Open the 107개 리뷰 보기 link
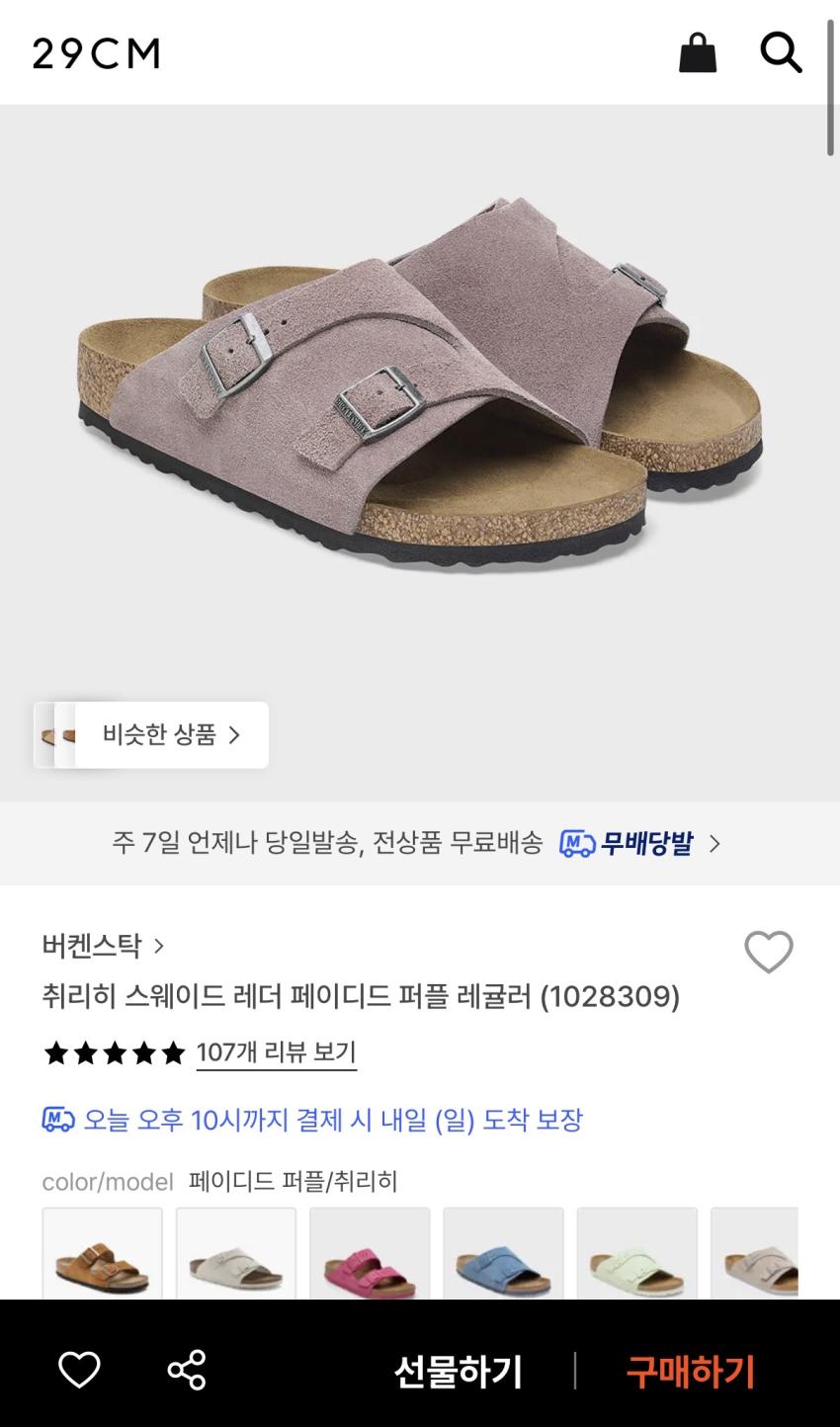Viewport: 840px width, 1427px height. point(276,1053)
